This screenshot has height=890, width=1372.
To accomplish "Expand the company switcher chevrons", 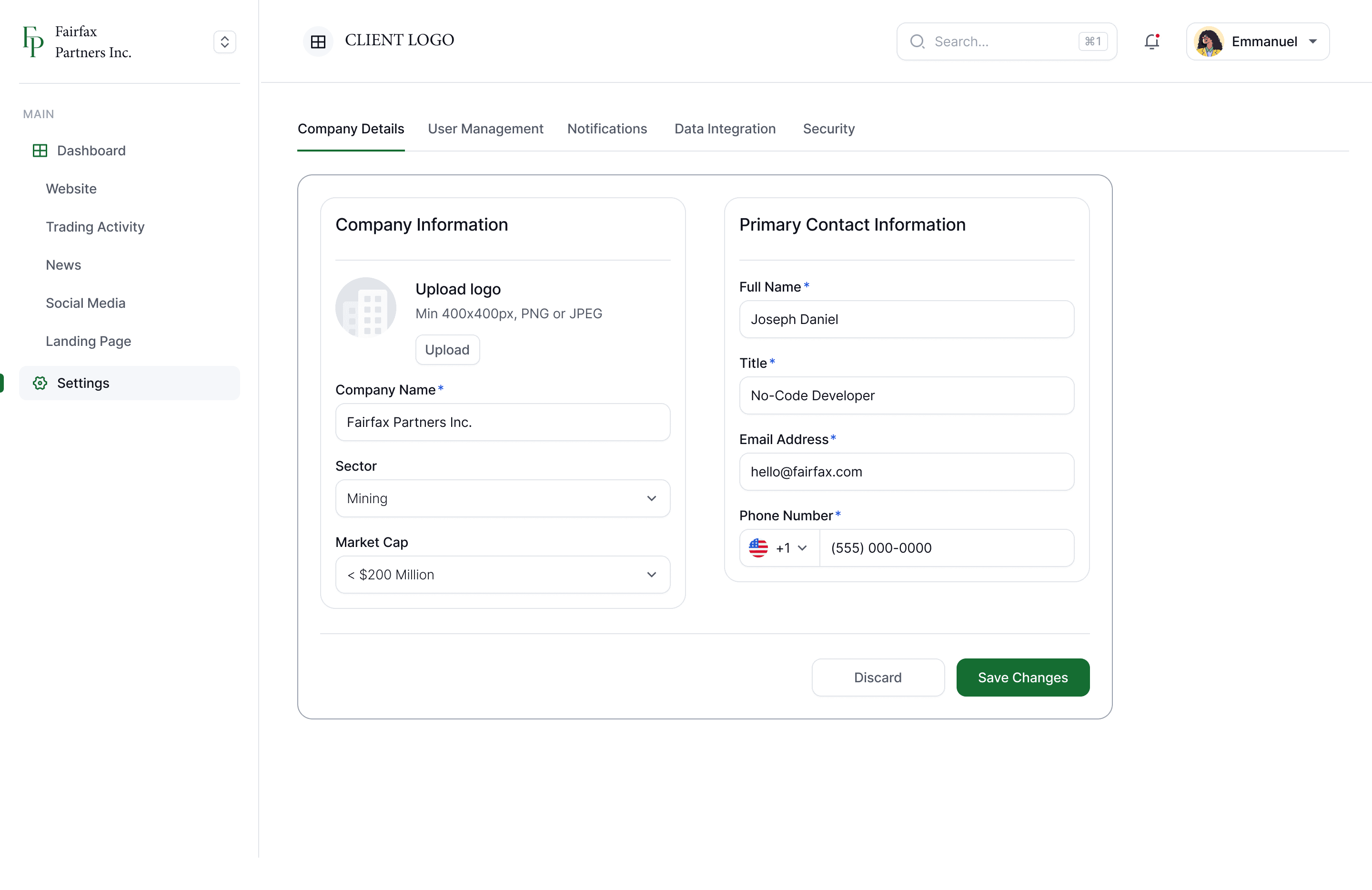I will tap(225, 41).
